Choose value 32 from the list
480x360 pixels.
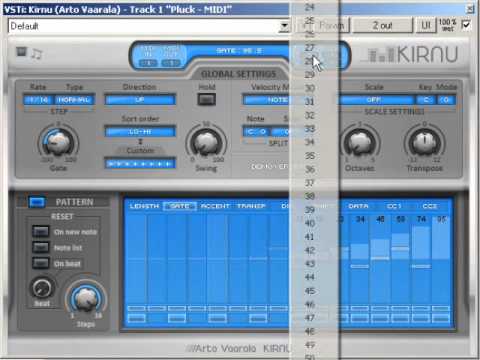click(x=313, y=115)
